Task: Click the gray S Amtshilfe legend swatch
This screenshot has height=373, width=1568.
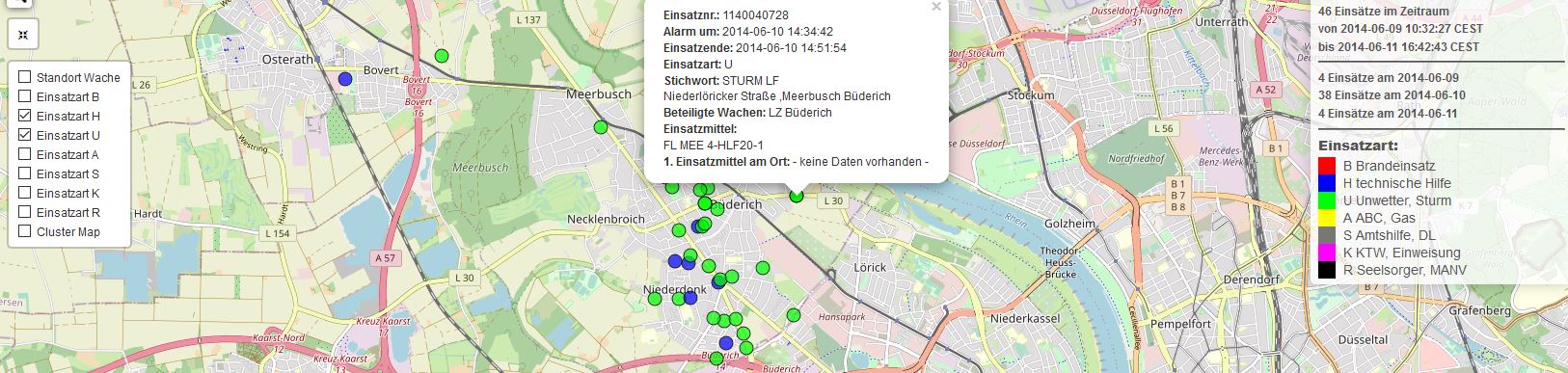Action: tap(1327, 235)
